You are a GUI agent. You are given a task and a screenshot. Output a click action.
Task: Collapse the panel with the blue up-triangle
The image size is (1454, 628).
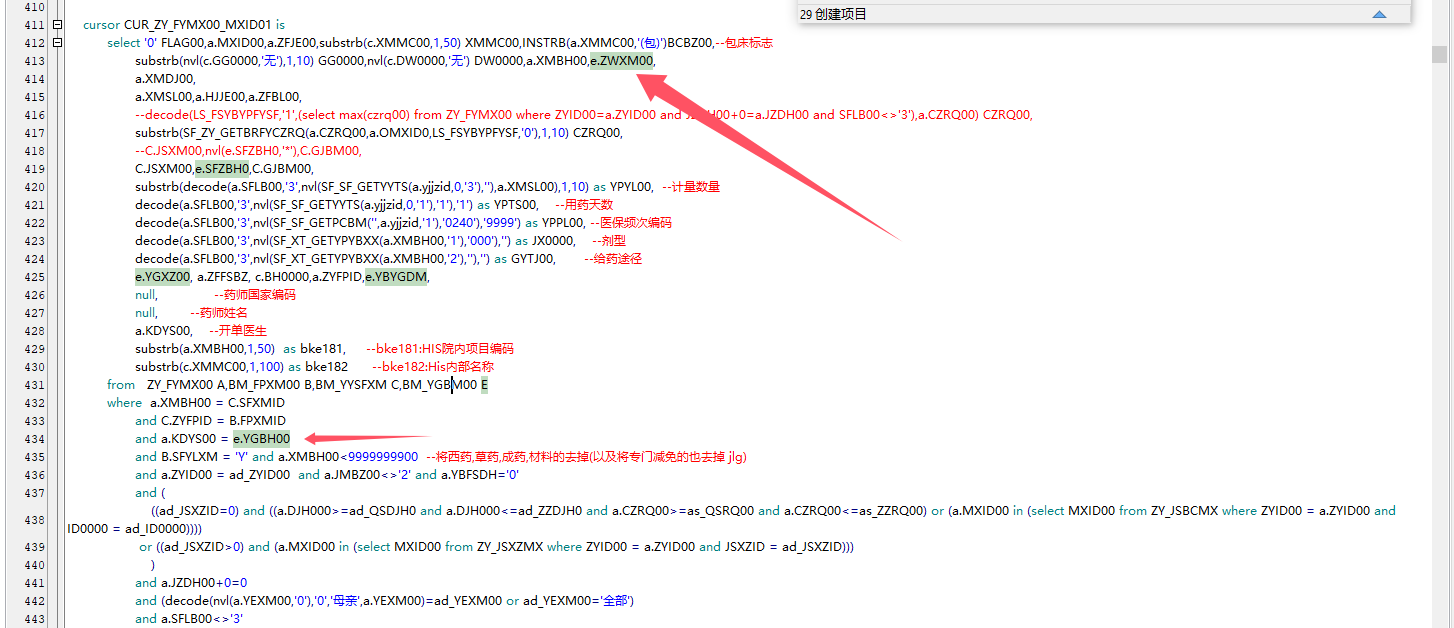click(x=1379, y=14)
